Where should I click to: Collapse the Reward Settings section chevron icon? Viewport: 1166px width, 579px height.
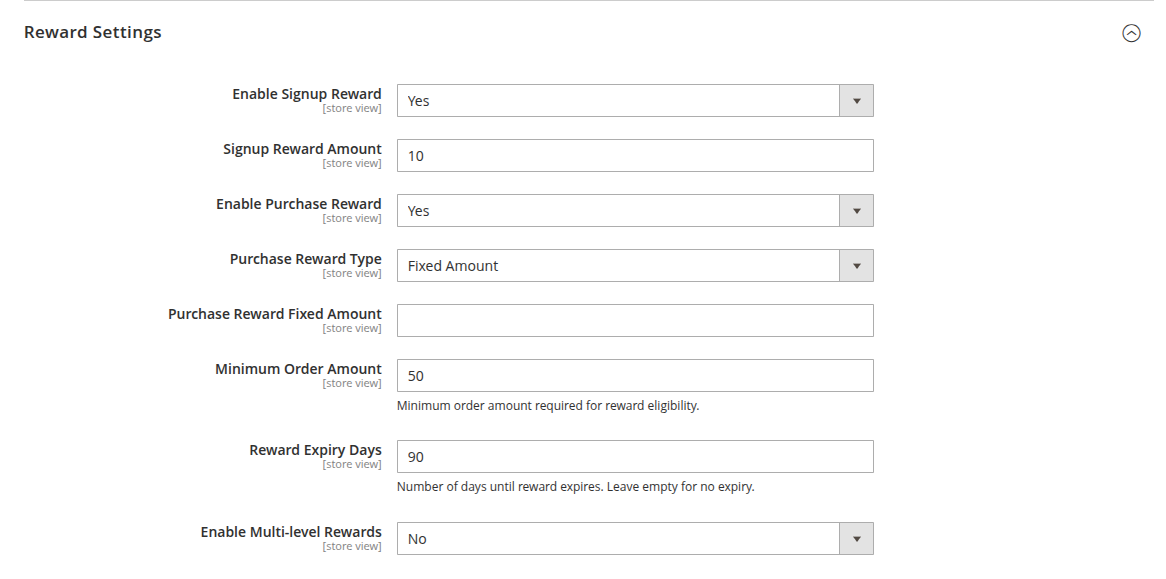(1131, 33)
